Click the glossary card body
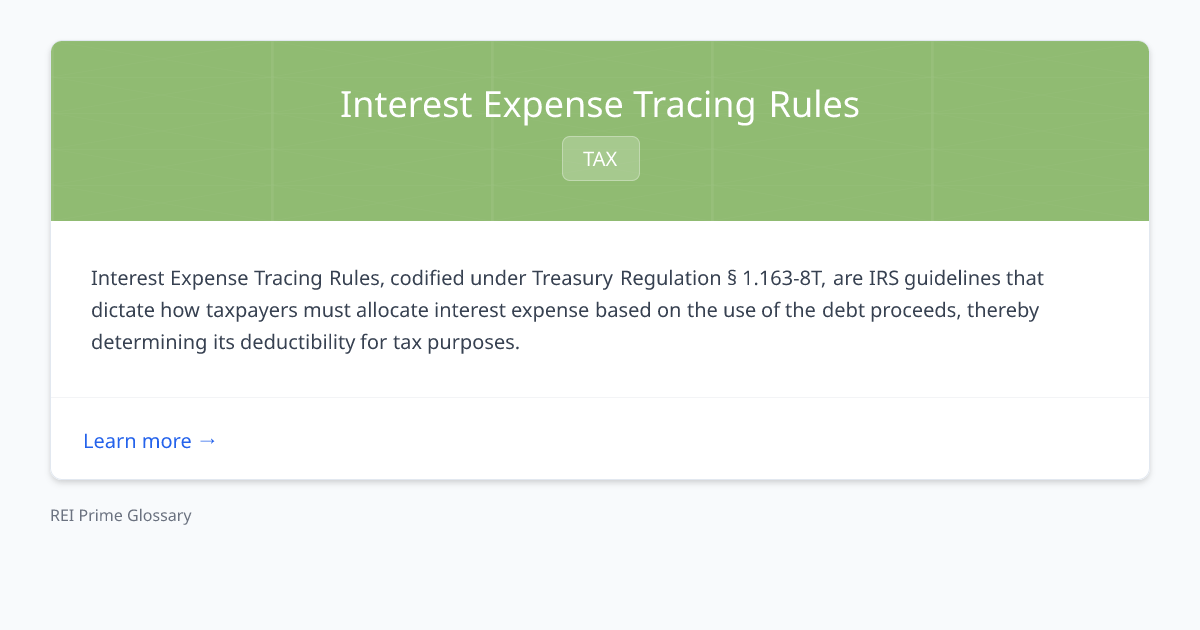This screenshot has height=630, width=1200. tap(600, 310)
